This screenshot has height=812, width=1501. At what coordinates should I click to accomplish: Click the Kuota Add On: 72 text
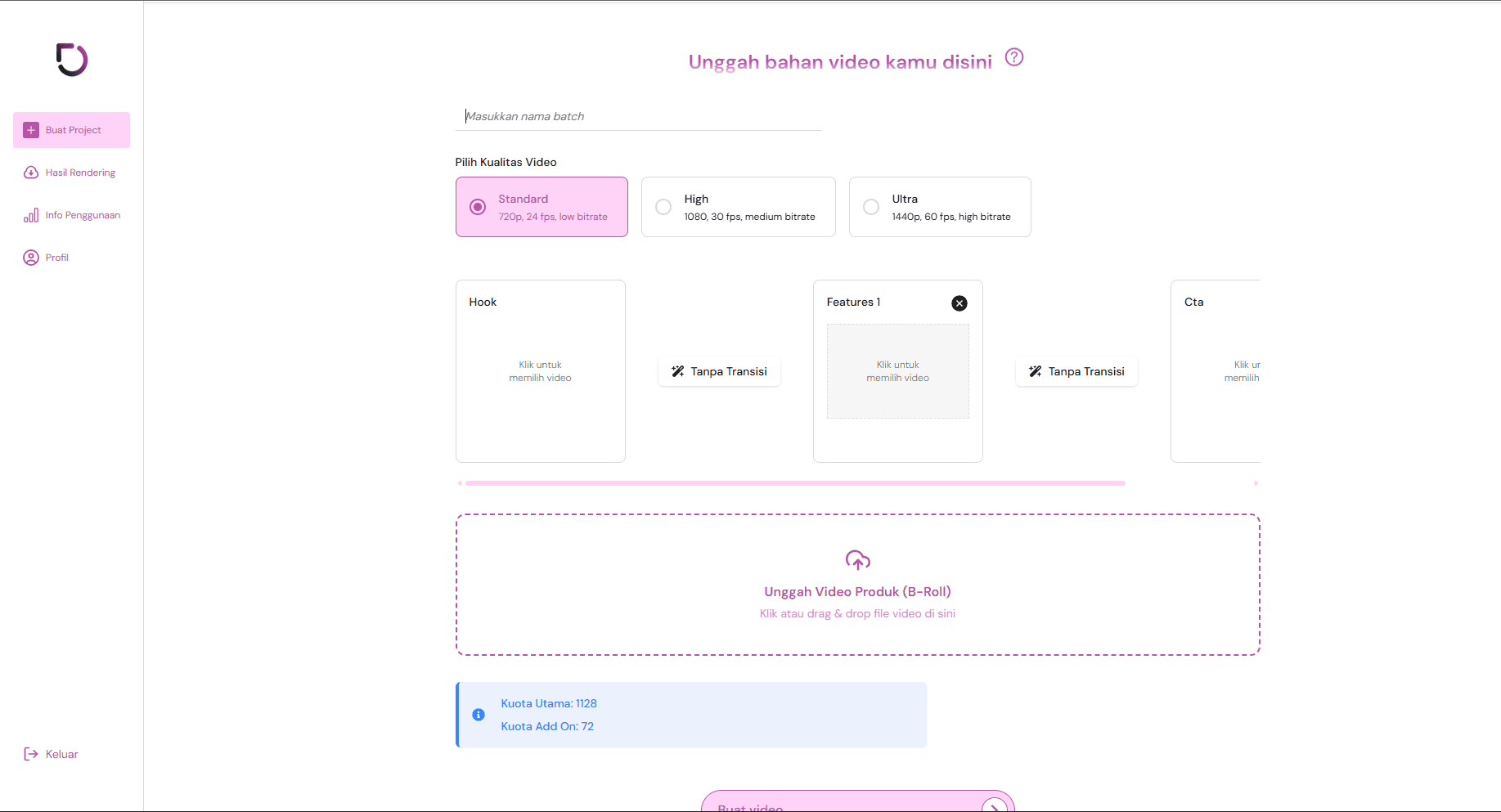(x=547, y=726)
